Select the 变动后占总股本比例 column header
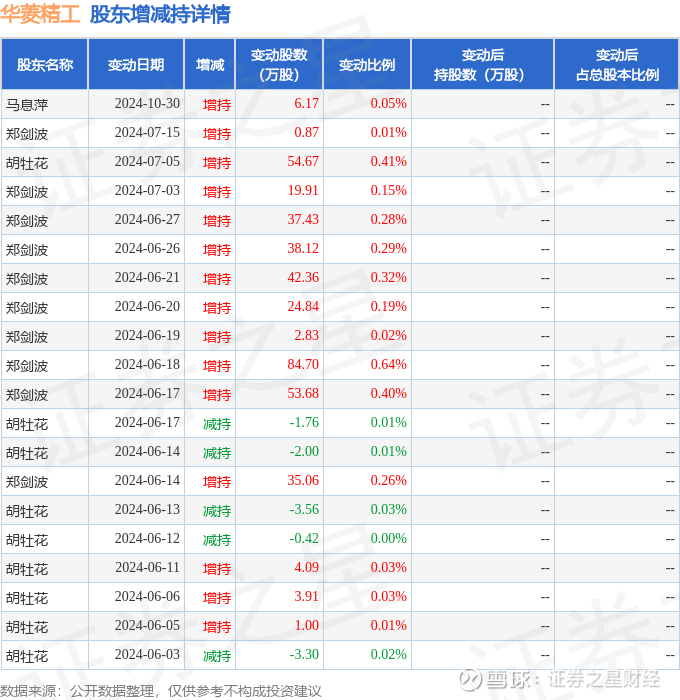The image size is (680, 700). (x=617, y=65)
